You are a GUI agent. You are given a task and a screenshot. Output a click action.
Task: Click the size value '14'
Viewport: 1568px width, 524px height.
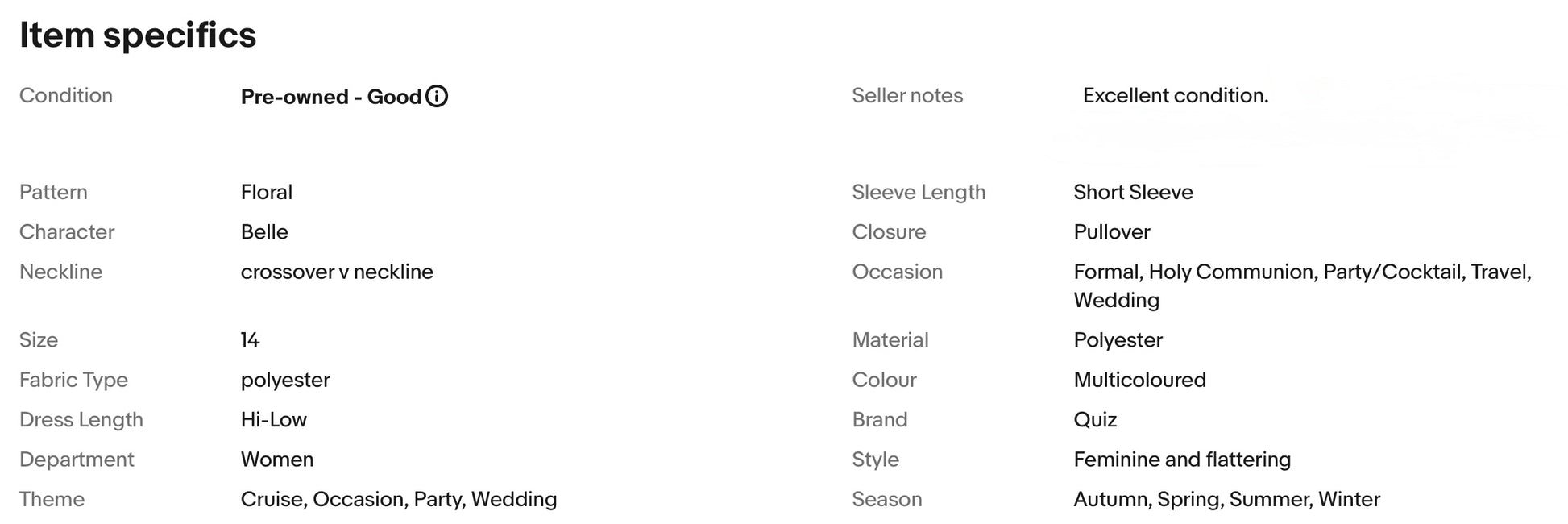(251, 339)
